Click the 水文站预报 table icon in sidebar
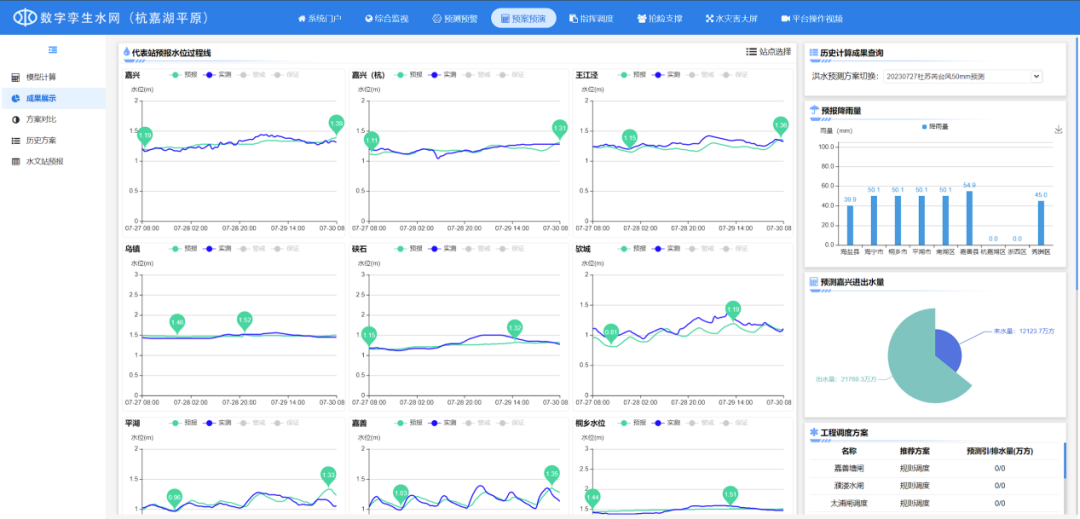The height and width of the screenshot is (519, 1080). tap(15, 161)
